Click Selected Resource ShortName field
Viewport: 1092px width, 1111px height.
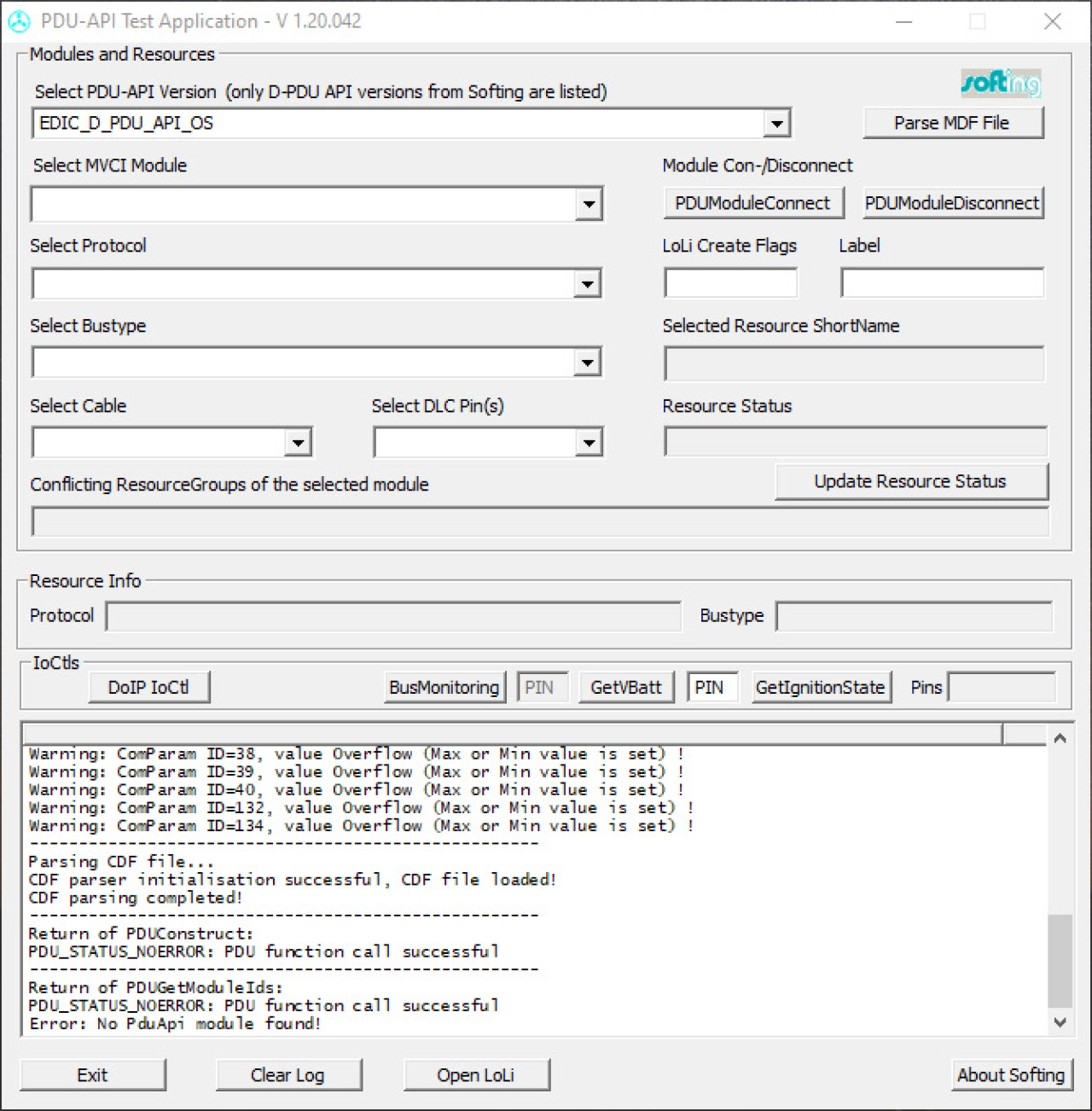(854, 364)
